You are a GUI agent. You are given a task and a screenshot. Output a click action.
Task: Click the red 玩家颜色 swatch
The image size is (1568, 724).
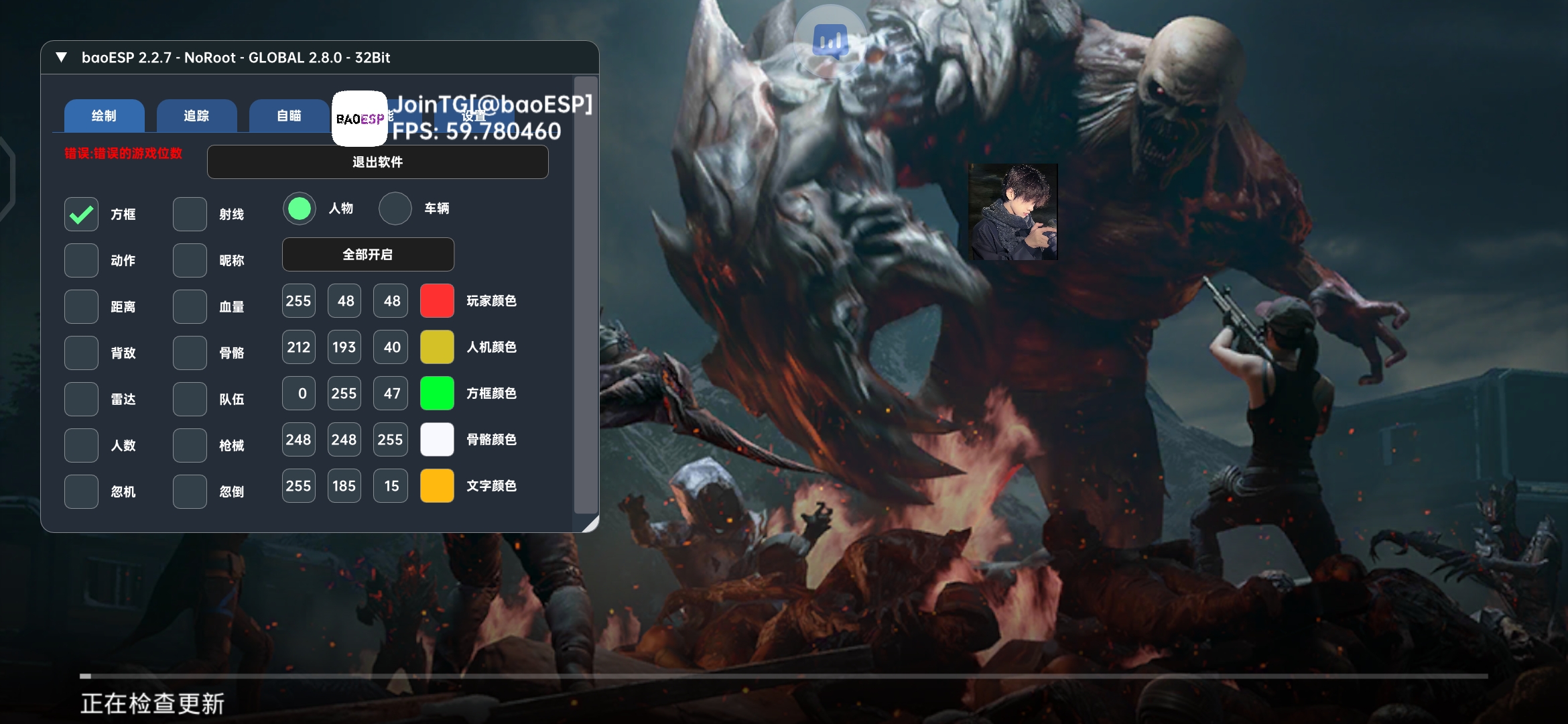click(x=437, y=301)
